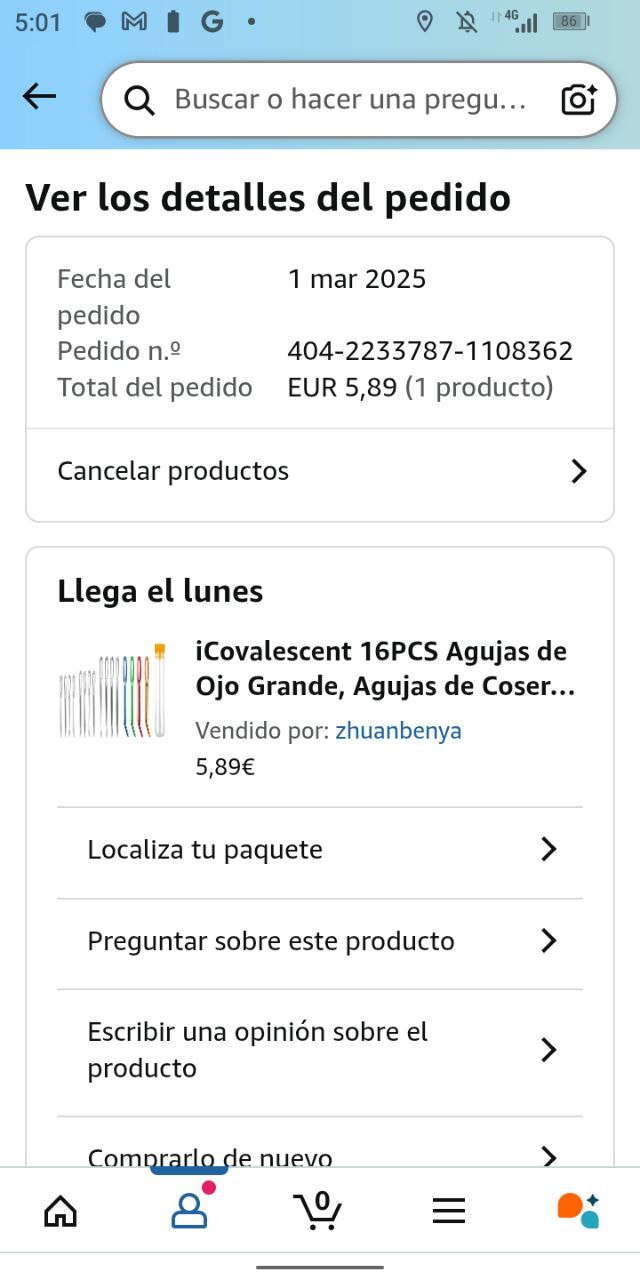The height and width of the screenshot is (1280, 640).
Task: Open seller zhuanbenya link
Action: click(398, 731)
